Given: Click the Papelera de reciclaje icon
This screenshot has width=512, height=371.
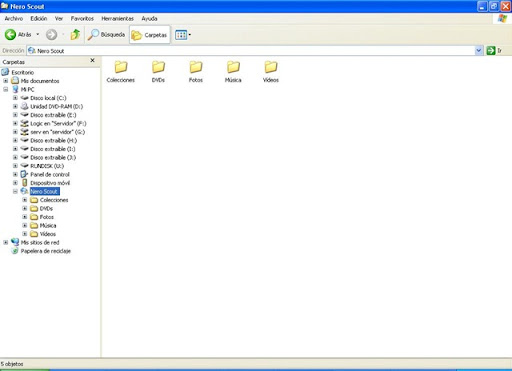Looking at the screenshot, I should point(15,251).
